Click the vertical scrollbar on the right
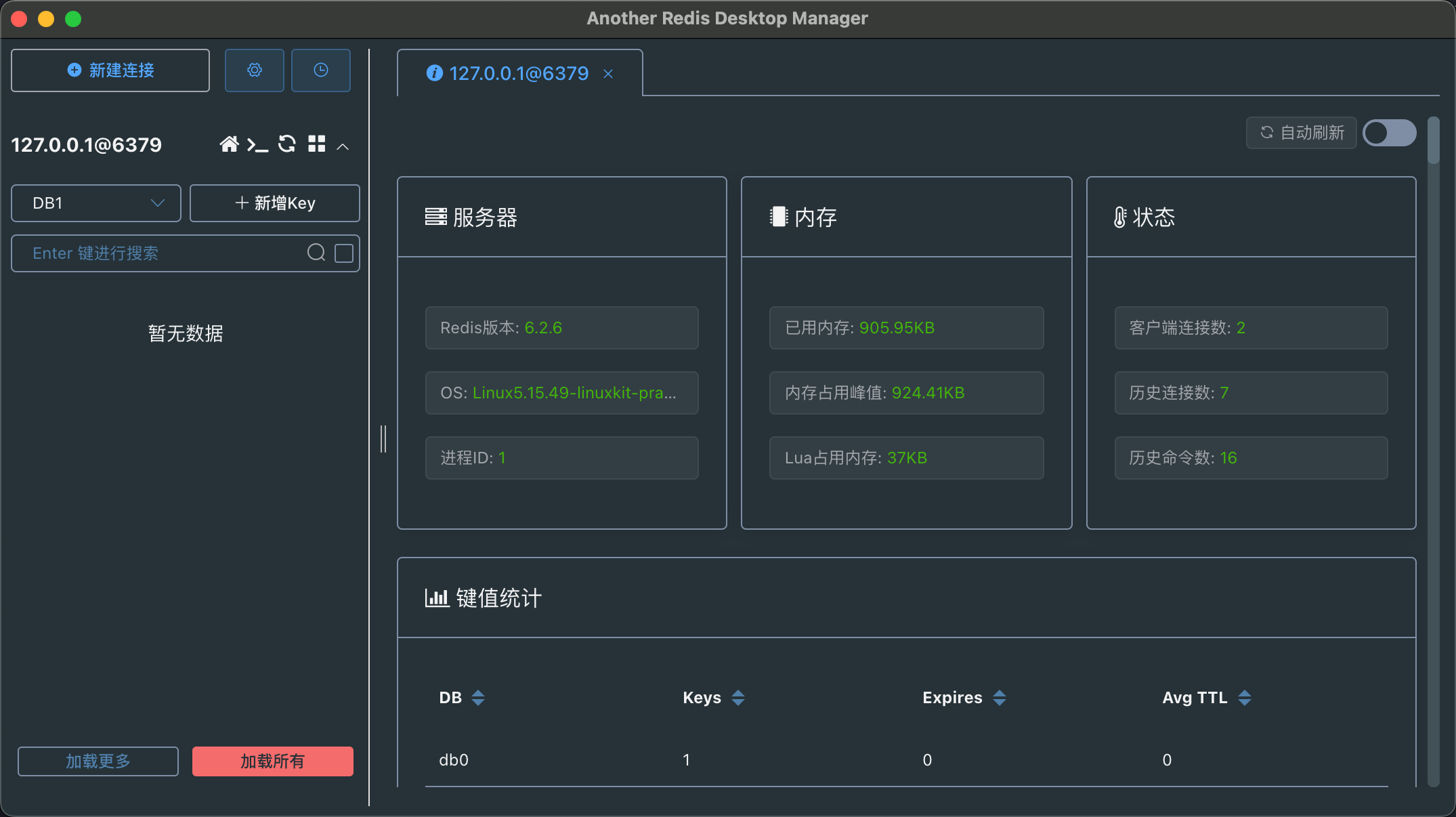Viewport: 1456px width, 817px height. pos(1433,140)
